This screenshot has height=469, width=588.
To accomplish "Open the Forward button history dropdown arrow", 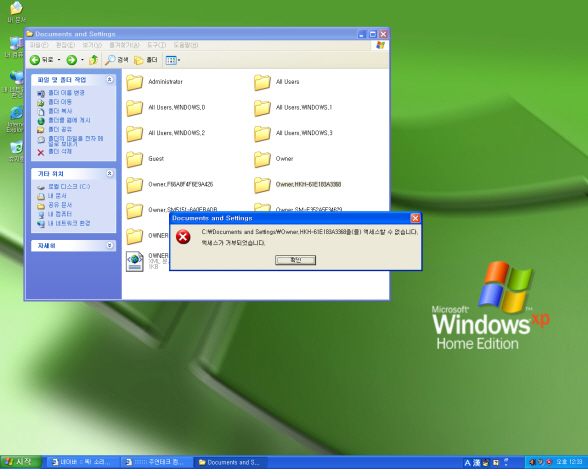I will tap(82, 60).
